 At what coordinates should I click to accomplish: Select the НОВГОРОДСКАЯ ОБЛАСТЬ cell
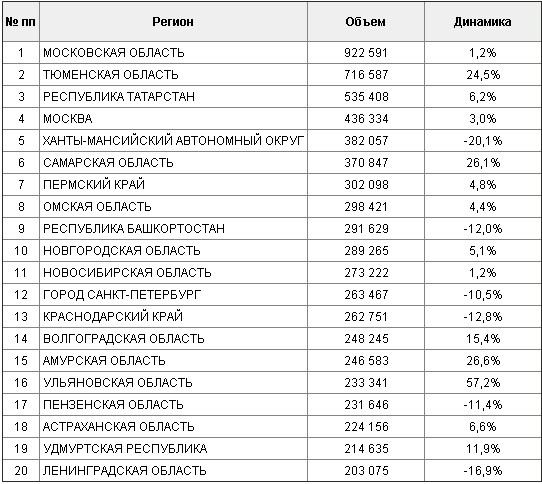pyautogui.click(x=173, y=251)
